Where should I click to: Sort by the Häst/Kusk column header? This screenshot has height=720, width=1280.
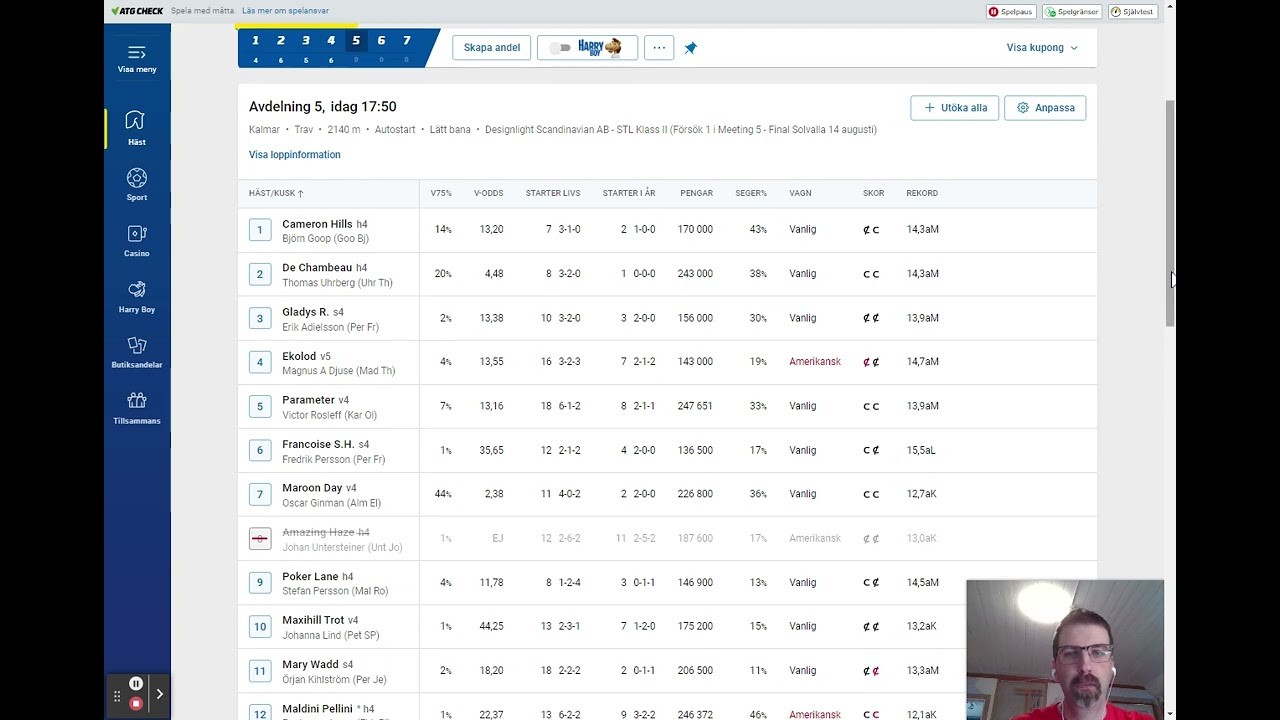tap(276, 193)
